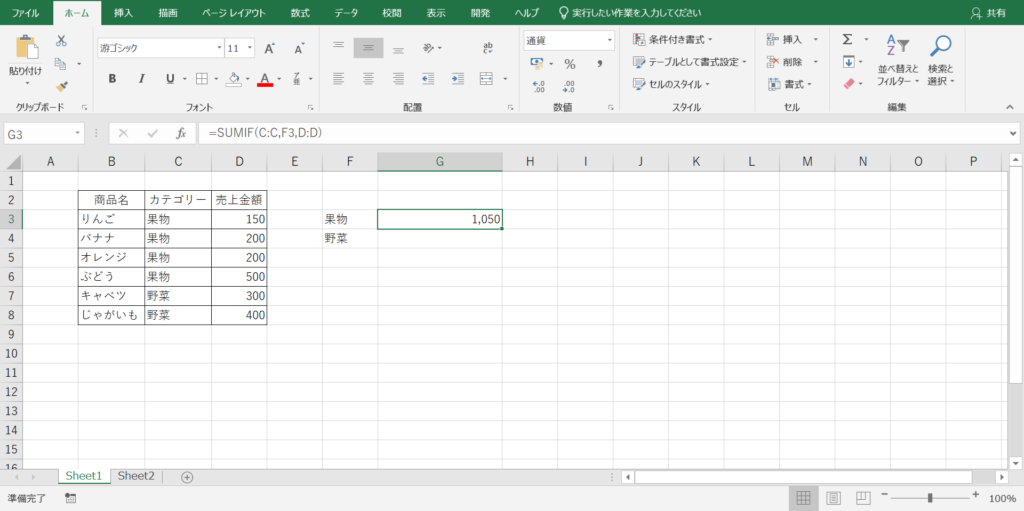The height and width of the screenshot is (511, 1024).
Task: Expand Cell Styles (セルのスタイル) menu
Action: pos(671,84)
